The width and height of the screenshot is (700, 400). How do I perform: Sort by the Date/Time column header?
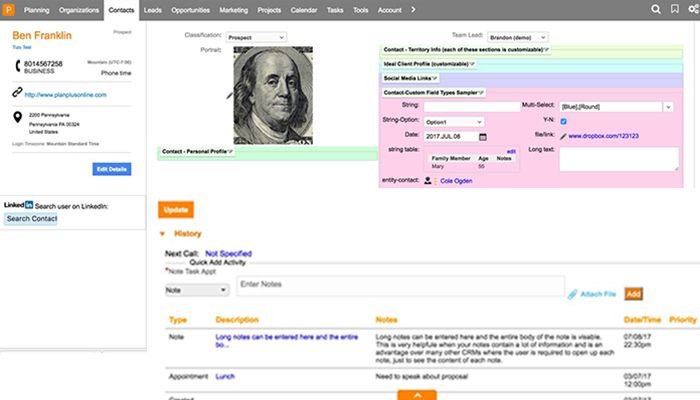(x=642, y=320)
